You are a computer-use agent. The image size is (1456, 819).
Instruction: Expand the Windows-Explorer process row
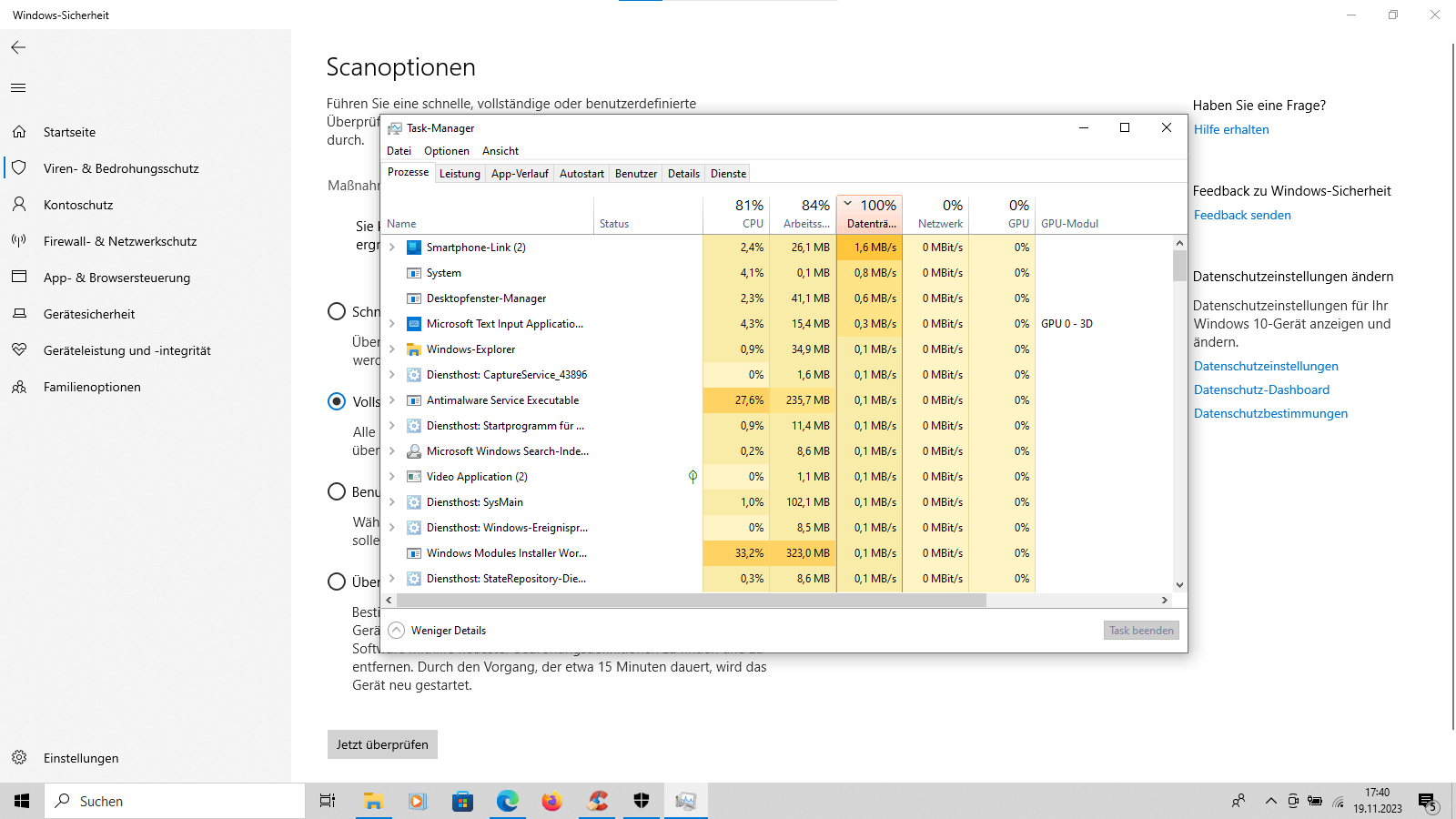click(392, 349)
